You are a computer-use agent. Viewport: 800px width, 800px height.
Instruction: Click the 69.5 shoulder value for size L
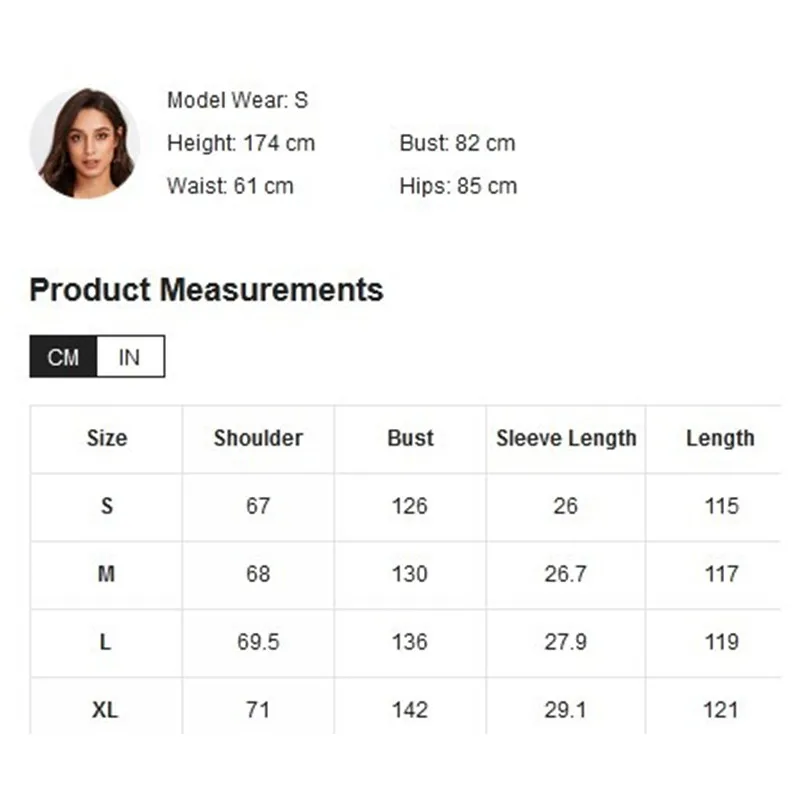(258, 642)
